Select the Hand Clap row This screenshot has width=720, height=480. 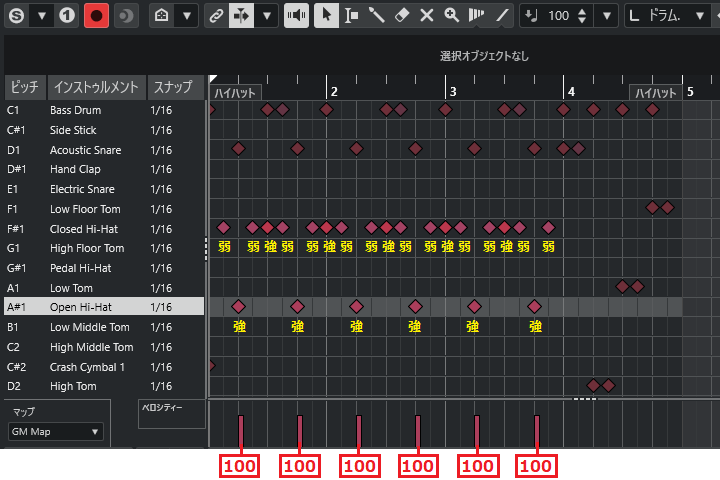coord(104,169)
